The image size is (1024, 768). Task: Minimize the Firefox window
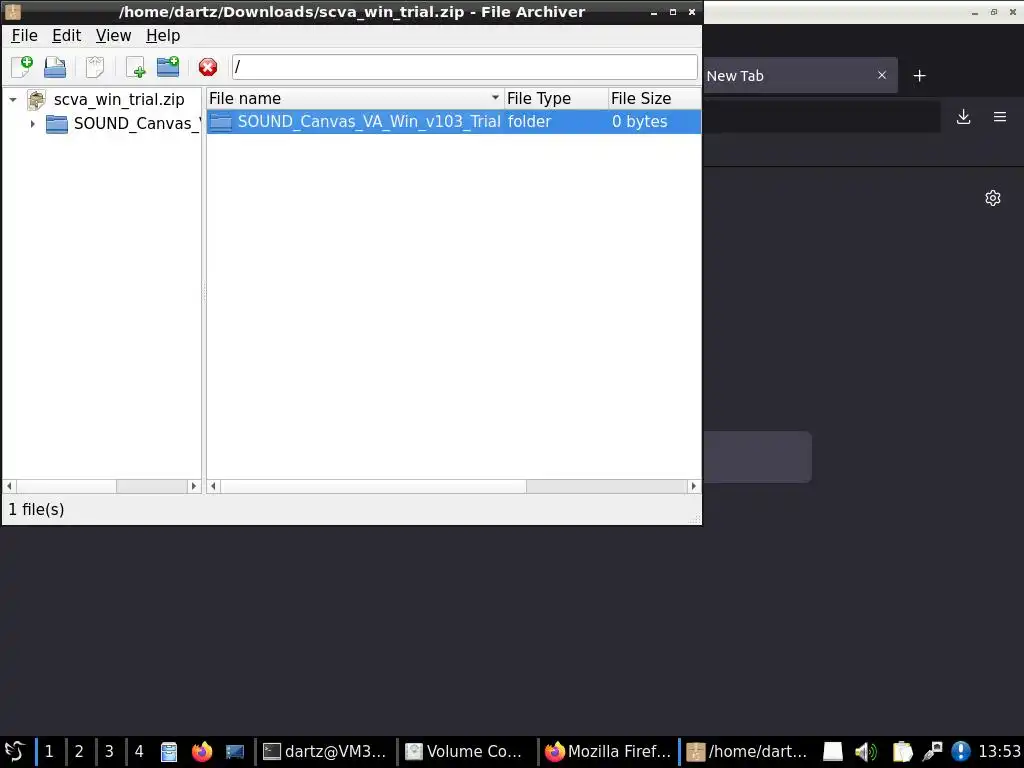point(974,12)
